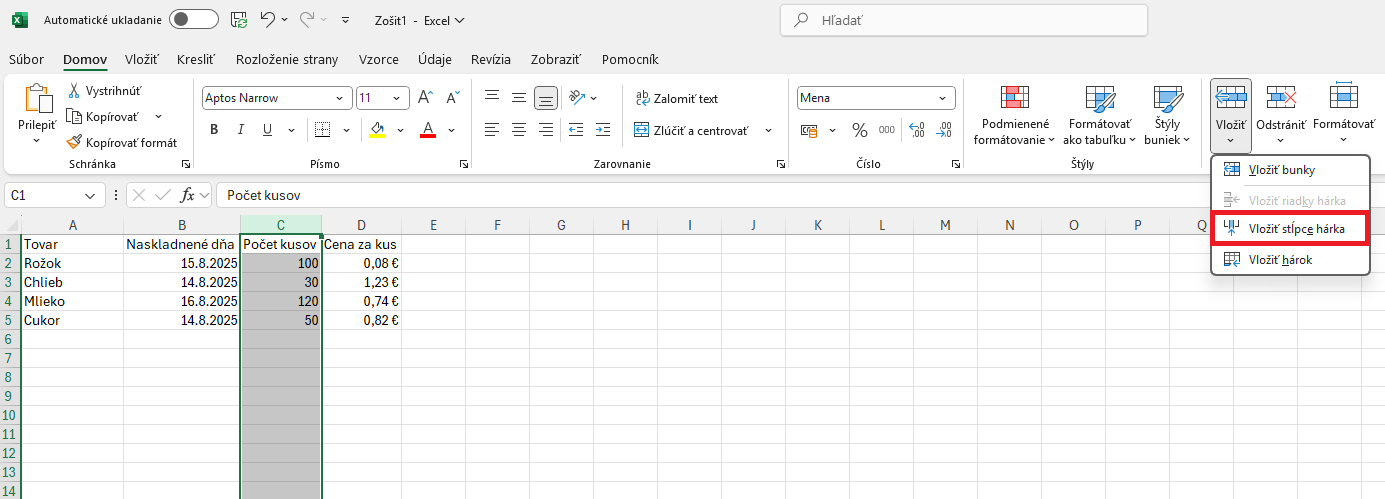Click the thousands separator 000 icon

pyautogui.click(x=887, y=130)
